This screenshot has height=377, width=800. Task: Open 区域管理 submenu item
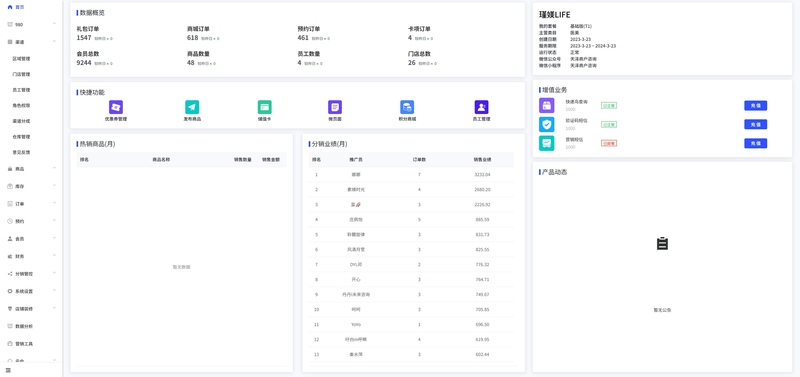tap(21, 59)
